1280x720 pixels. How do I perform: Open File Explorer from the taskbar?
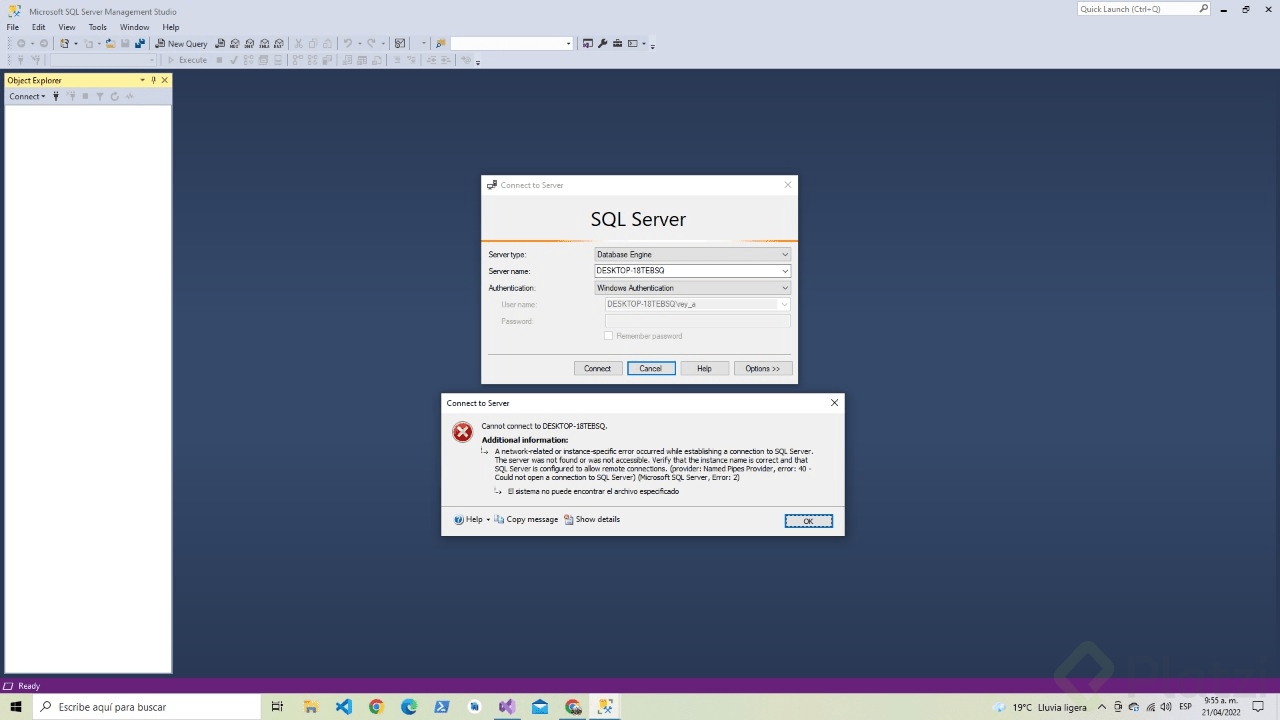[x=311, y=707]
